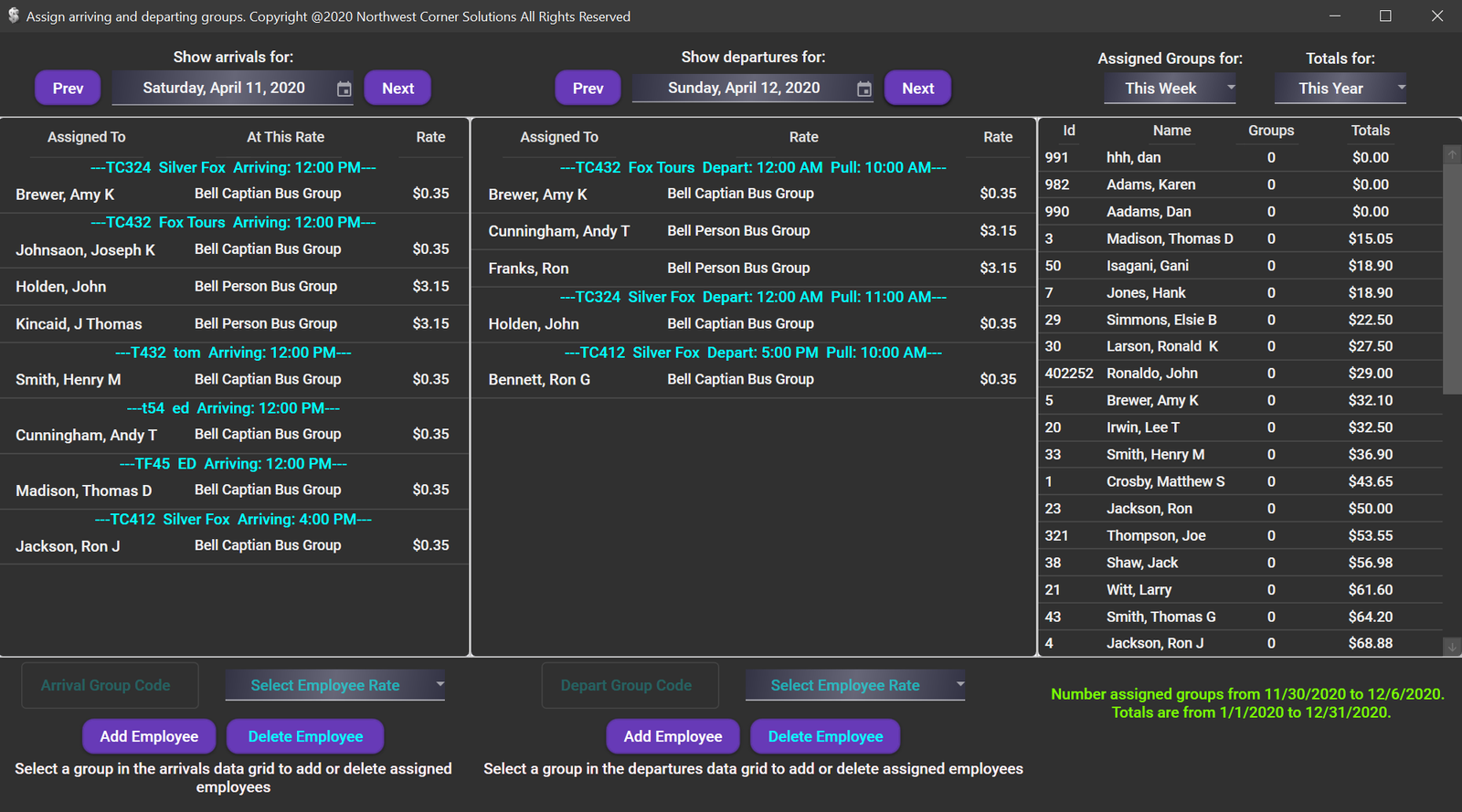Click Delete Employee under departures grid
The height and width of the screenshot is (812, 1462).
(825, 736)
